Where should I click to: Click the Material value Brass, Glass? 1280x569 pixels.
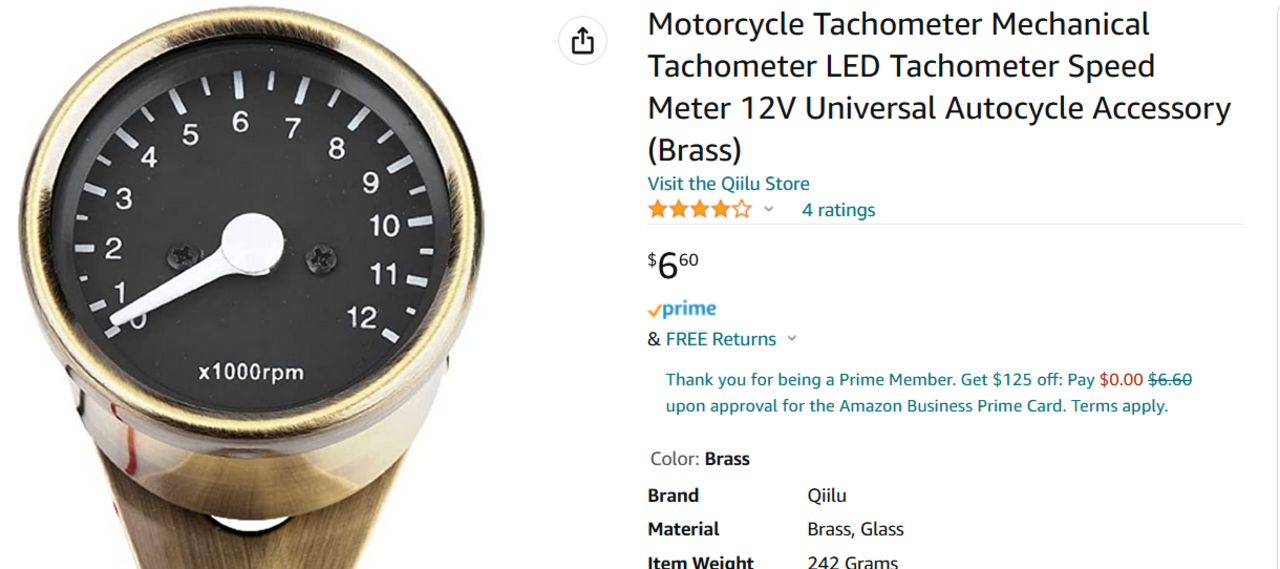tap(855, 529)
